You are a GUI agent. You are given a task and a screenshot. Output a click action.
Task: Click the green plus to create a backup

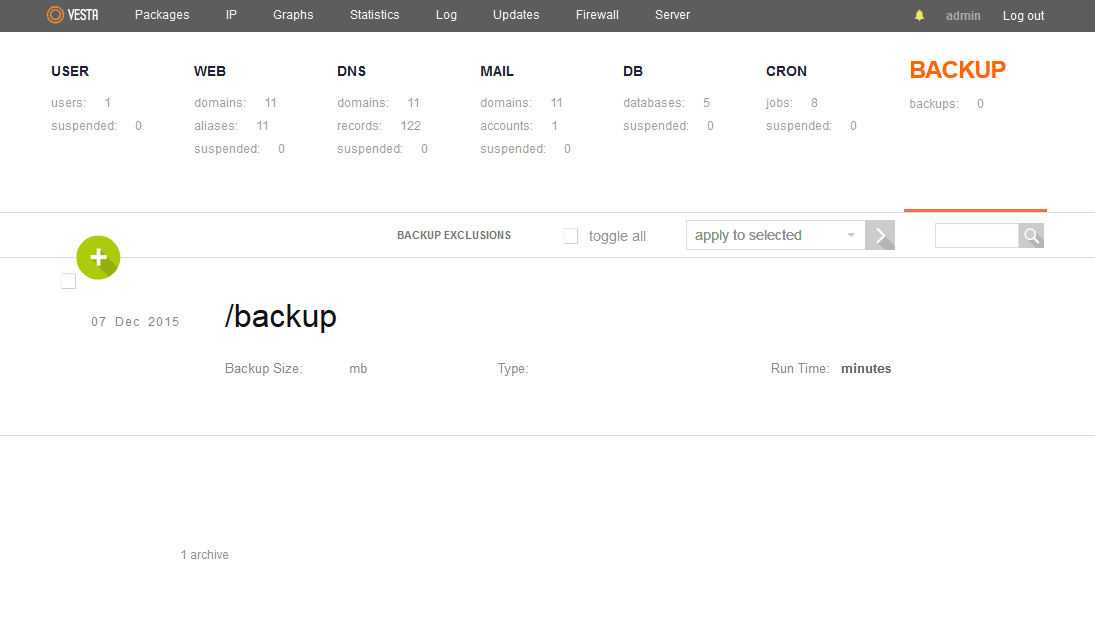tap(98, 257)
